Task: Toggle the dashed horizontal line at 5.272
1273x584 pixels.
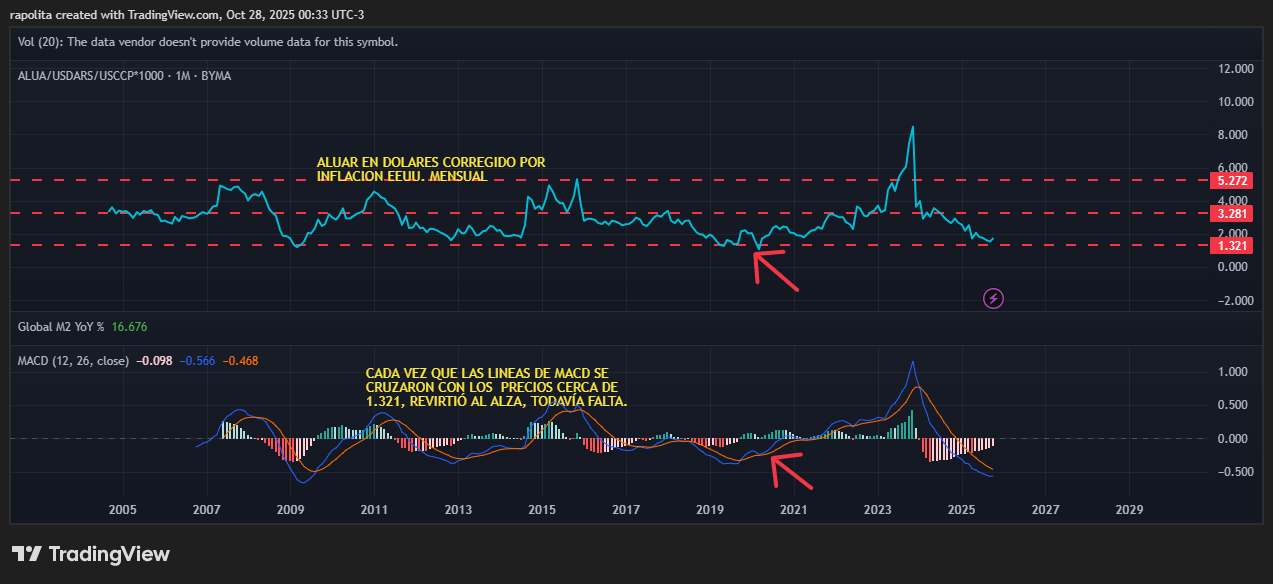Action: click(1231, 181)
